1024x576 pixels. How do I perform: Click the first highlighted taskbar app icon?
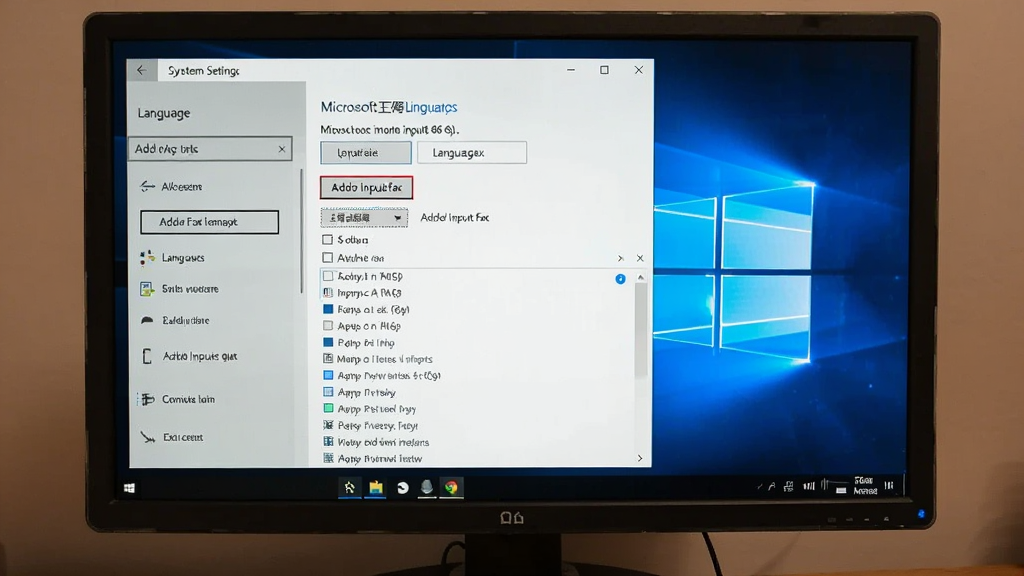point(350,487)
